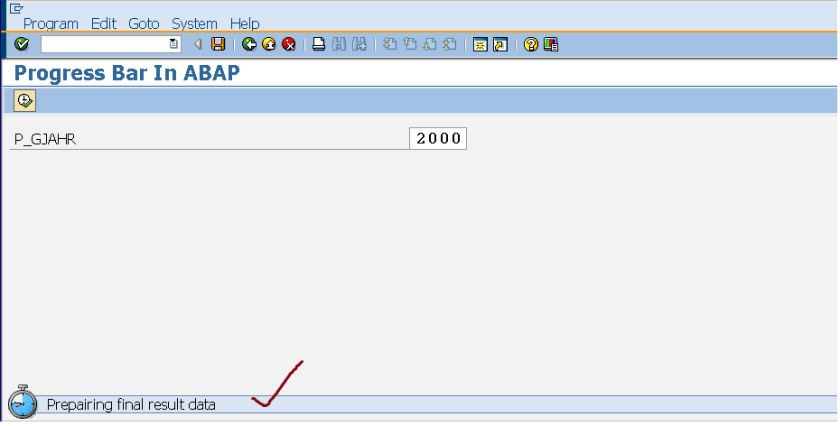Click the green Back arrow icon
The width and height of the screenshot is (840, 426).
click(x=249, y=44)
